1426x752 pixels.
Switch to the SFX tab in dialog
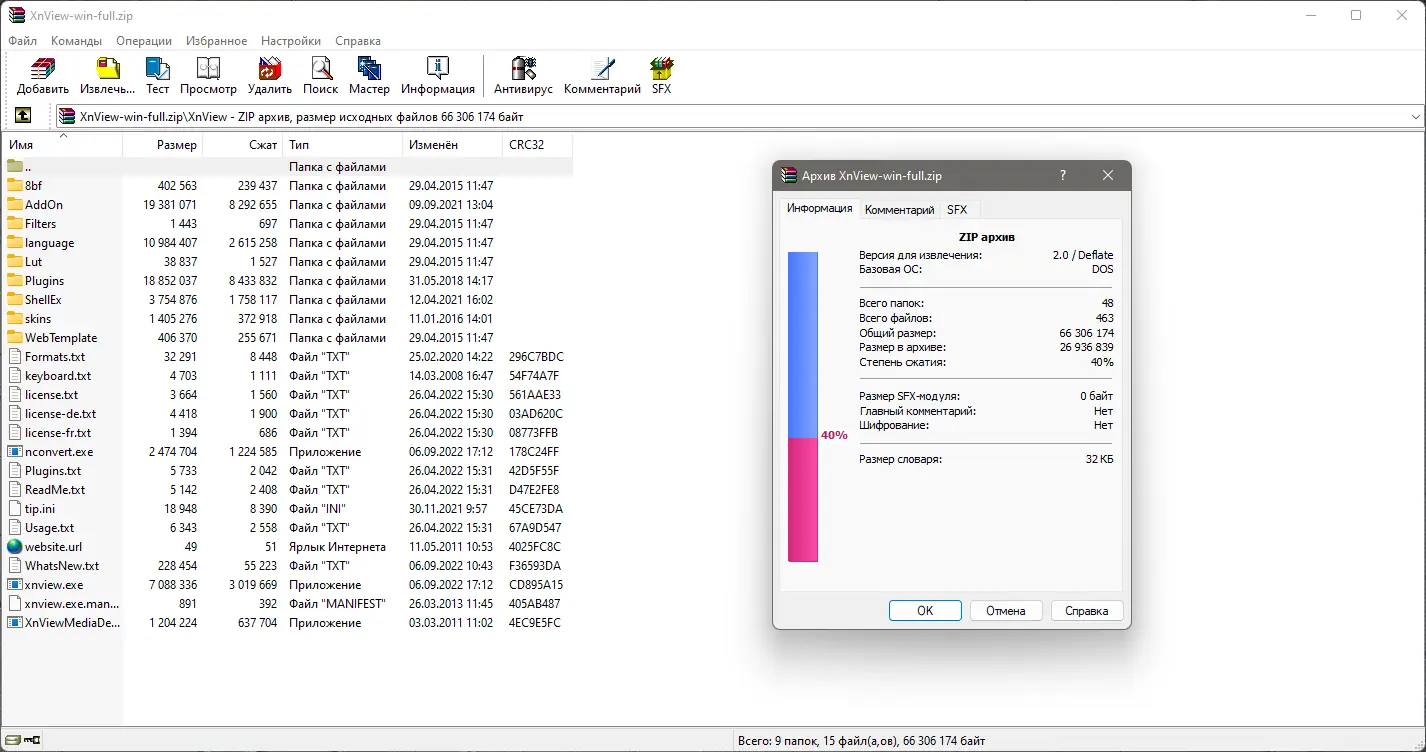point(957,210)
